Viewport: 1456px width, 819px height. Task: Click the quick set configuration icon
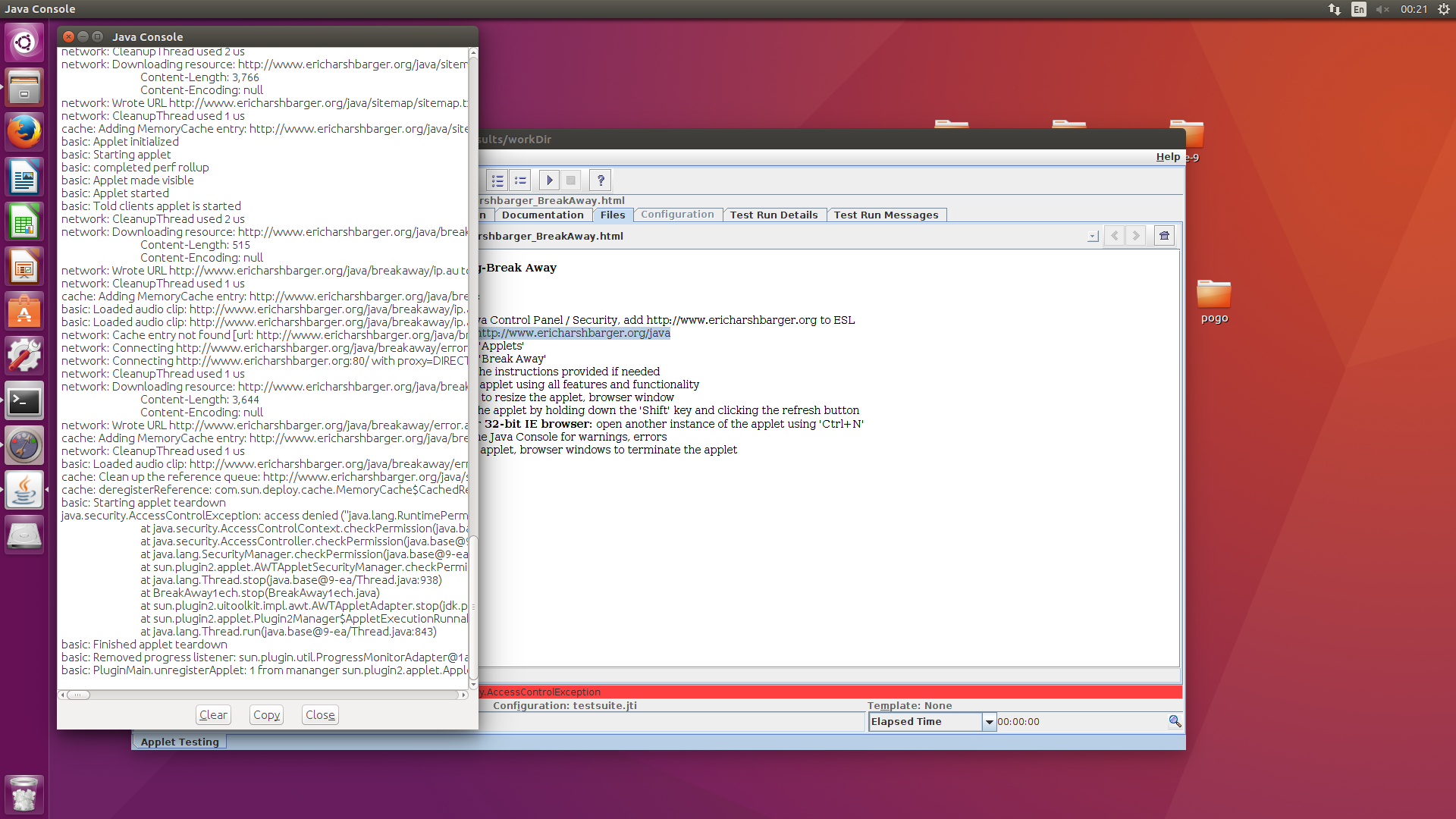point(520,180)
